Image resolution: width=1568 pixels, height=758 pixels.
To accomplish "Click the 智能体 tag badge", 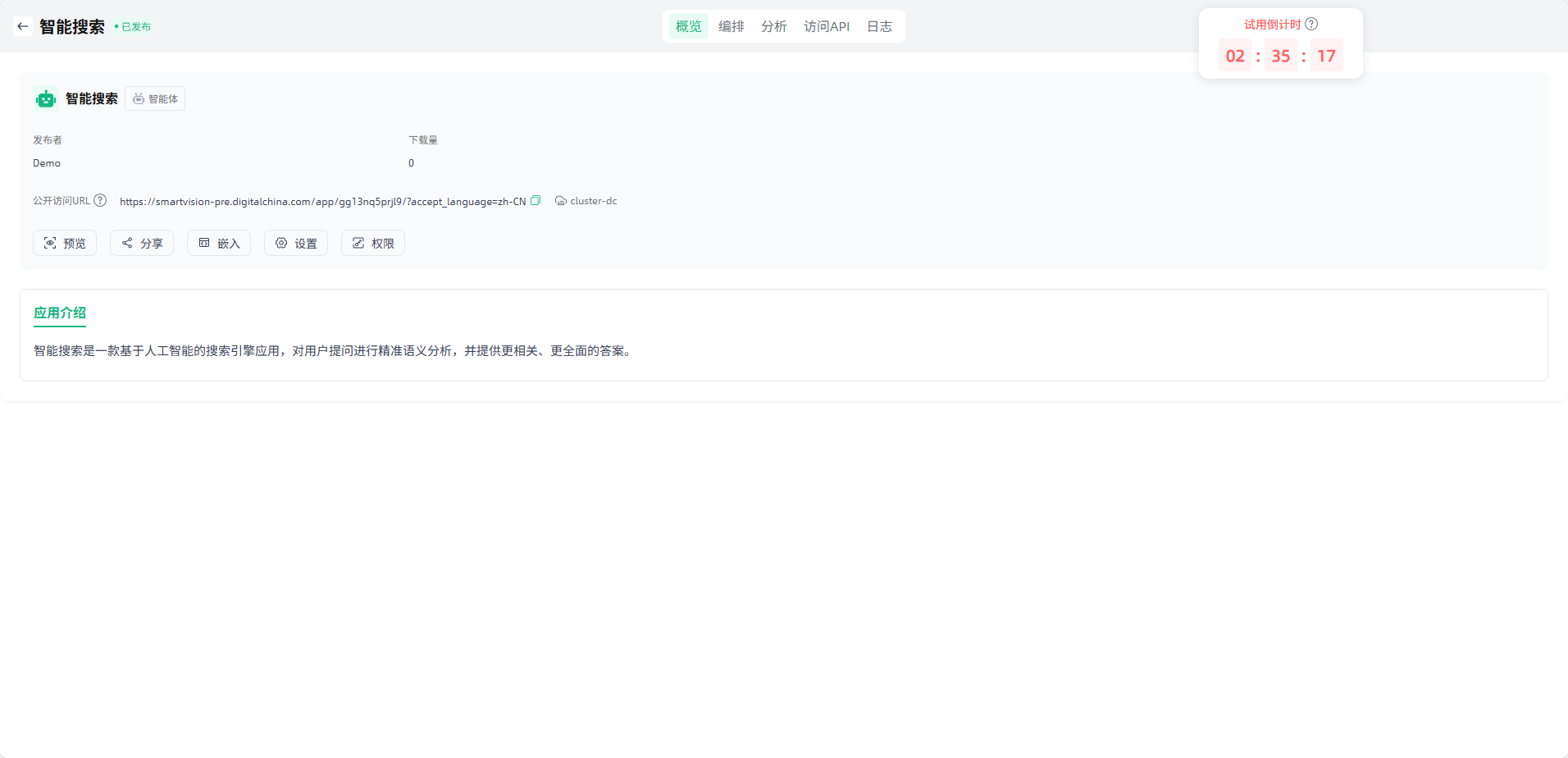I will [x=155, y=99].
